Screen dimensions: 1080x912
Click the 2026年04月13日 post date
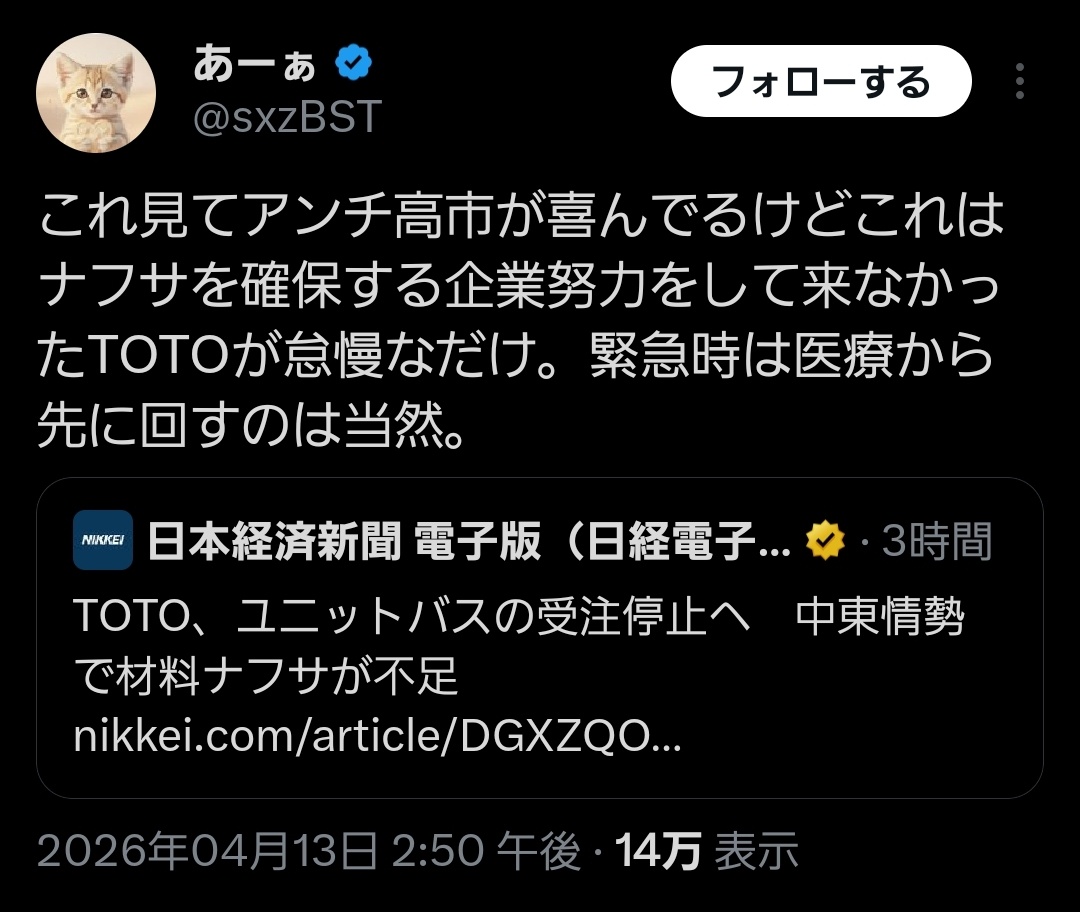point(207,850)
